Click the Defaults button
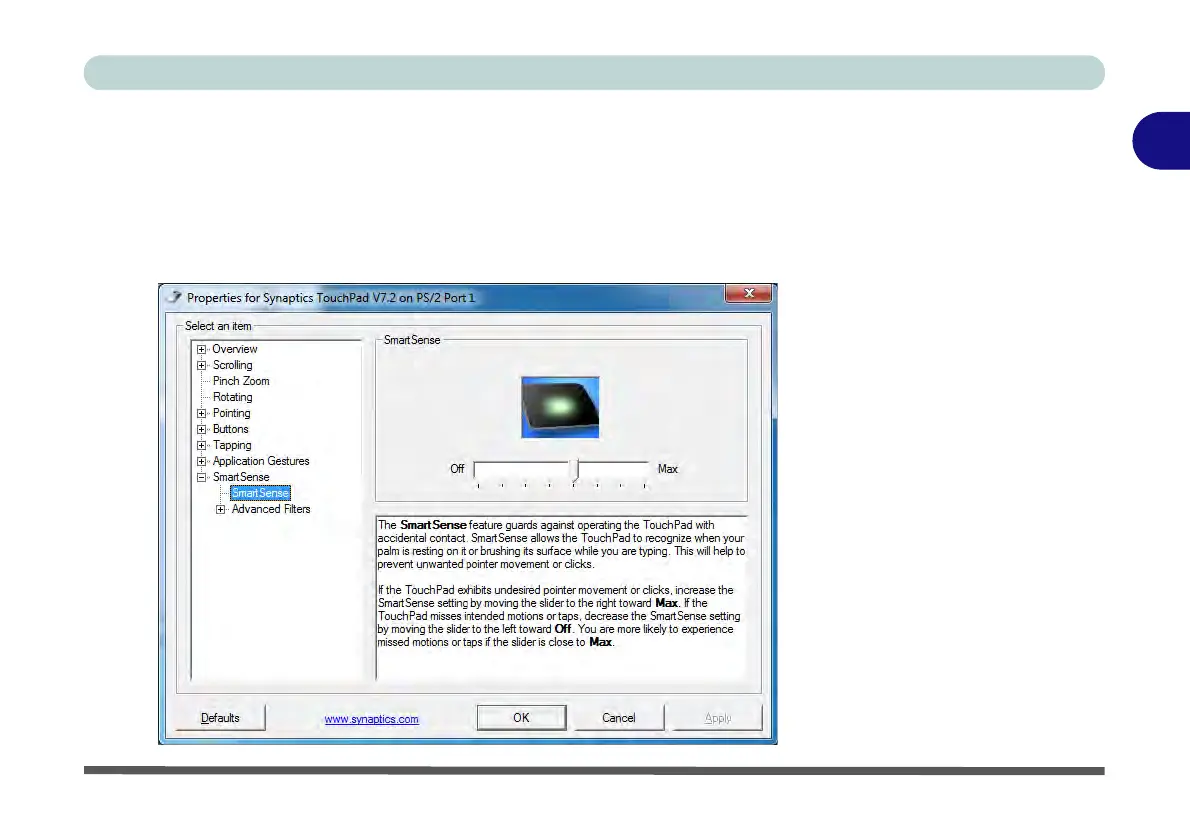This screenshot has height=838, width=1190. [x=220, y=718]
